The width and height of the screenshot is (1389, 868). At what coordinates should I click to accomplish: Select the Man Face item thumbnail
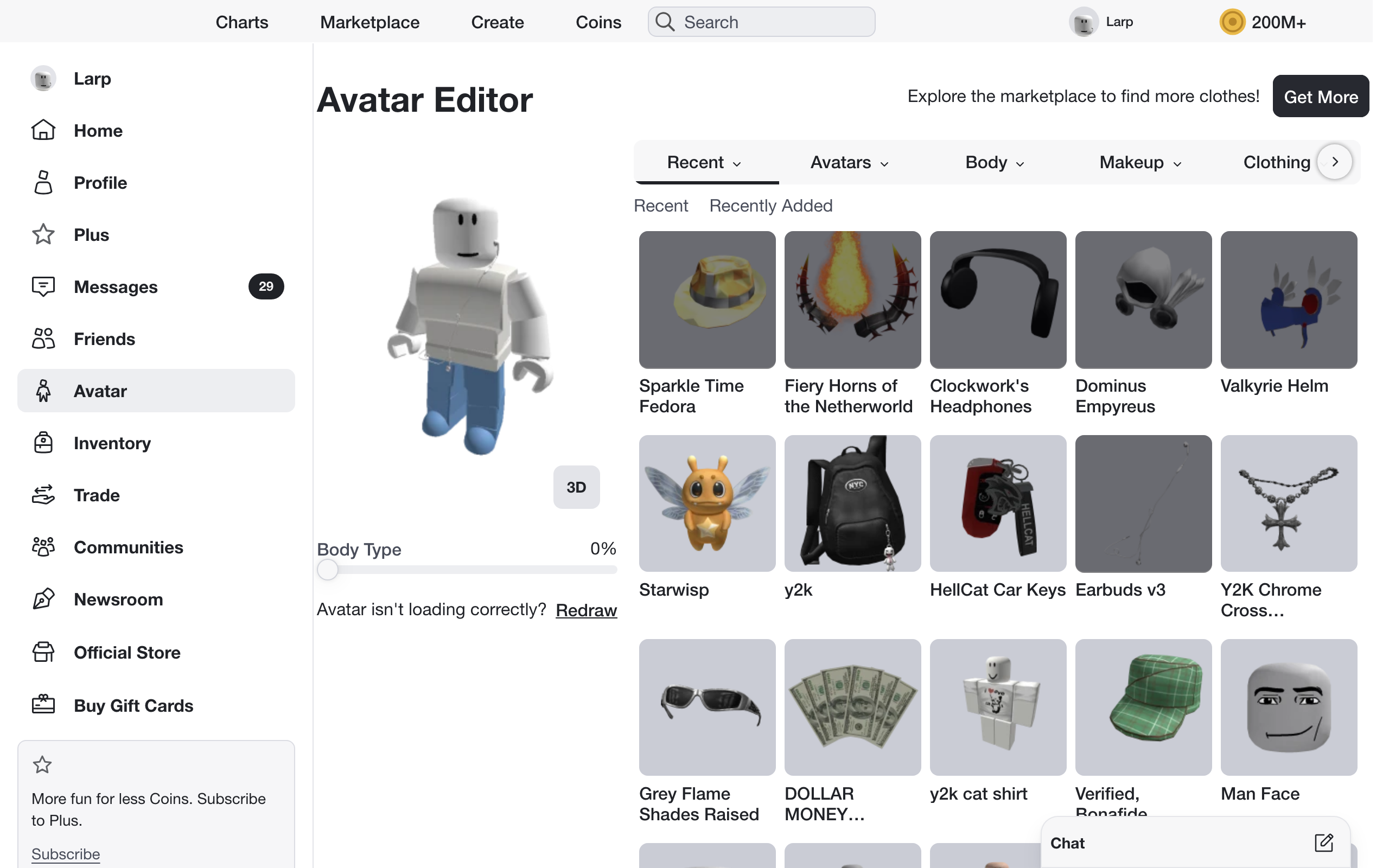[x=1289, y=707]
